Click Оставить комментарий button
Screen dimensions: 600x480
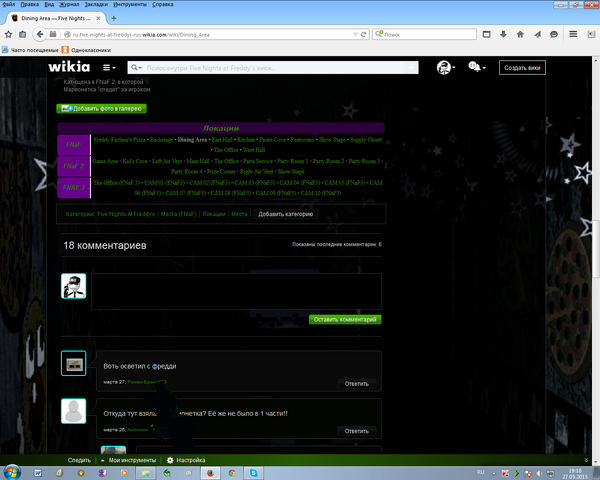click(345, 319)
